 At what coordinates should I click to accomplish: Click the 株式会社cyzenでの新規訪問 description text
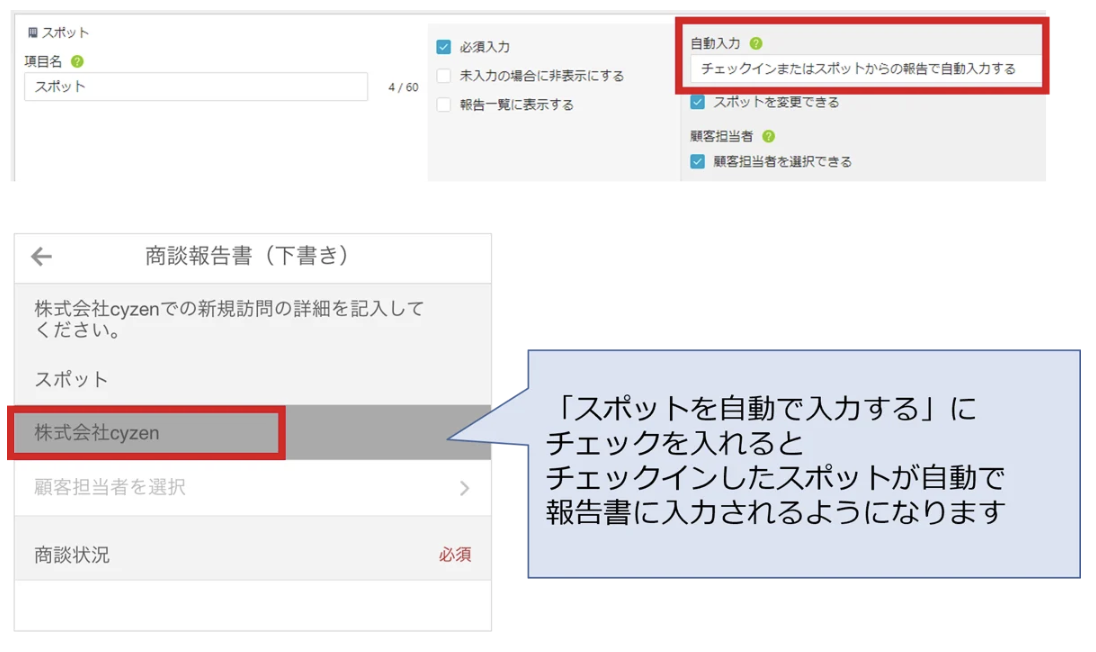point(229,319)
